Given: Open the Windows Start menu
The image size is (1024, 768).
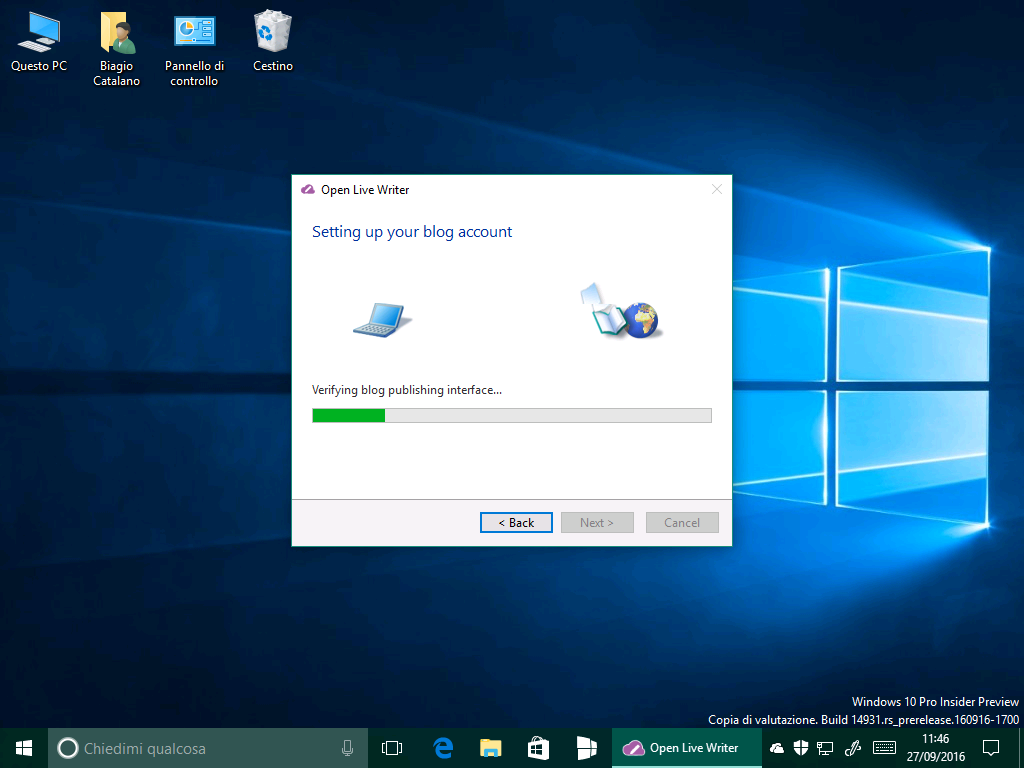Looking at the screenshot, I should coord(24,748).
